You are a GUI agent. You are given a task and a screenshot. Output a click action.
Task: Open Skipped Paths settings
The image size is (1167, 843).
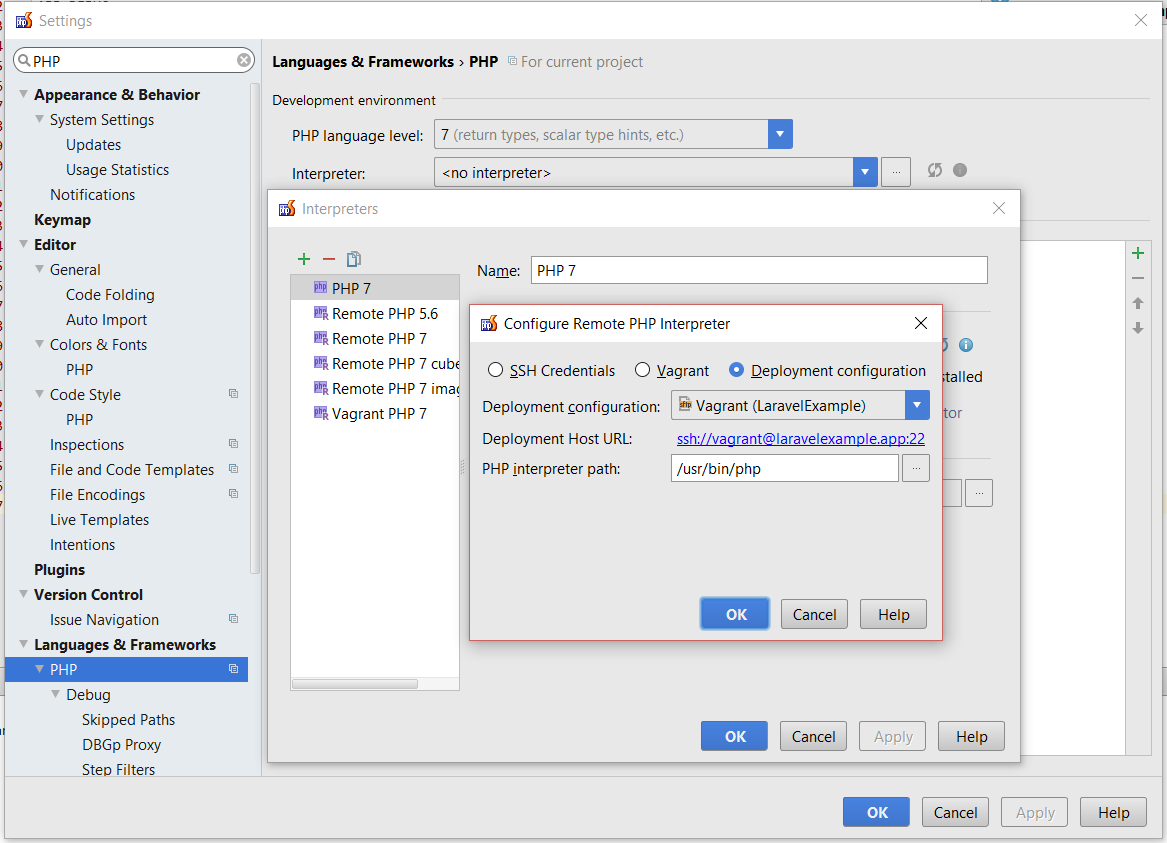[x=128, y=719]
